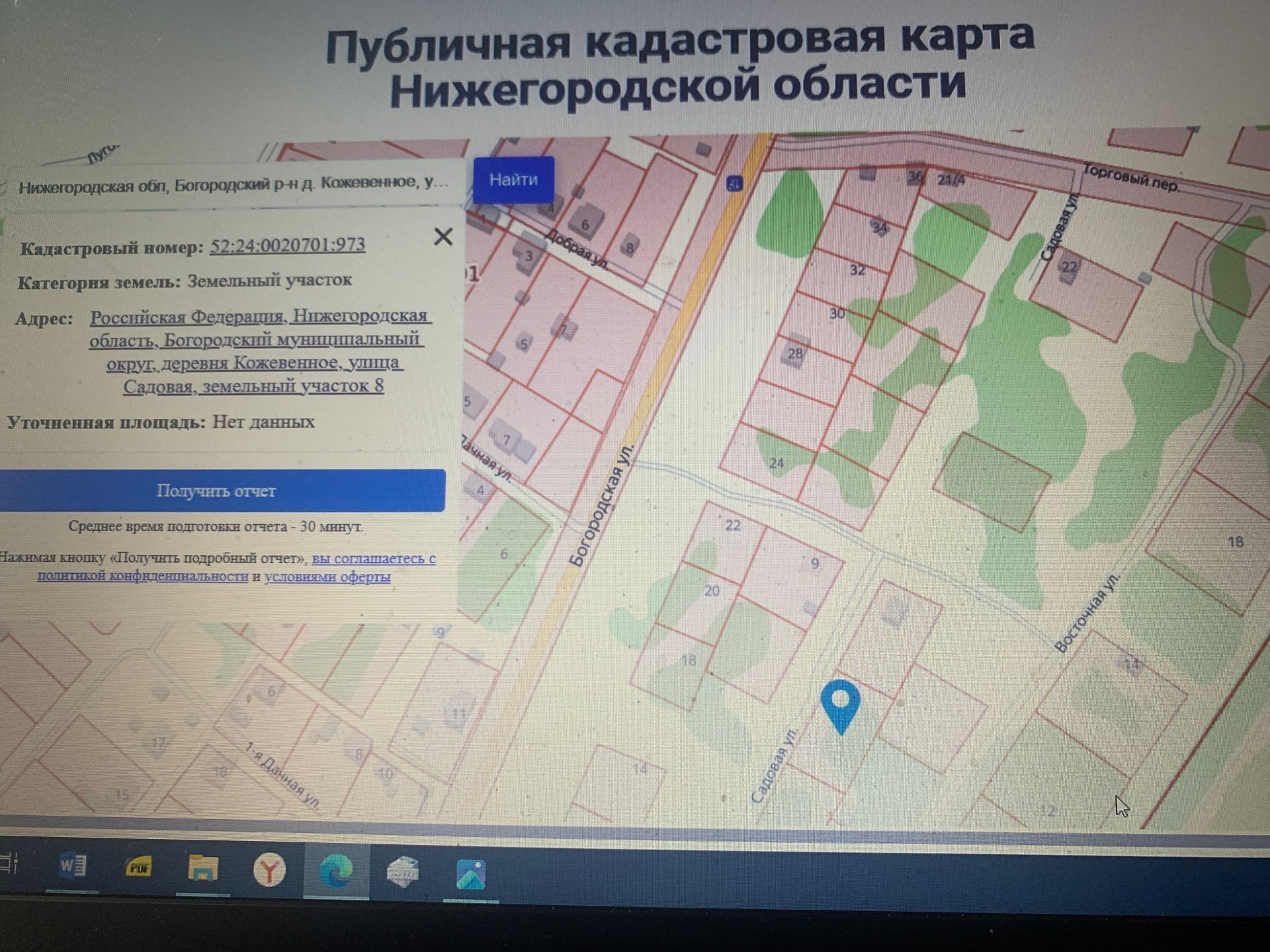
Task: Click the Получить отчет button
Action: point(216,491)
